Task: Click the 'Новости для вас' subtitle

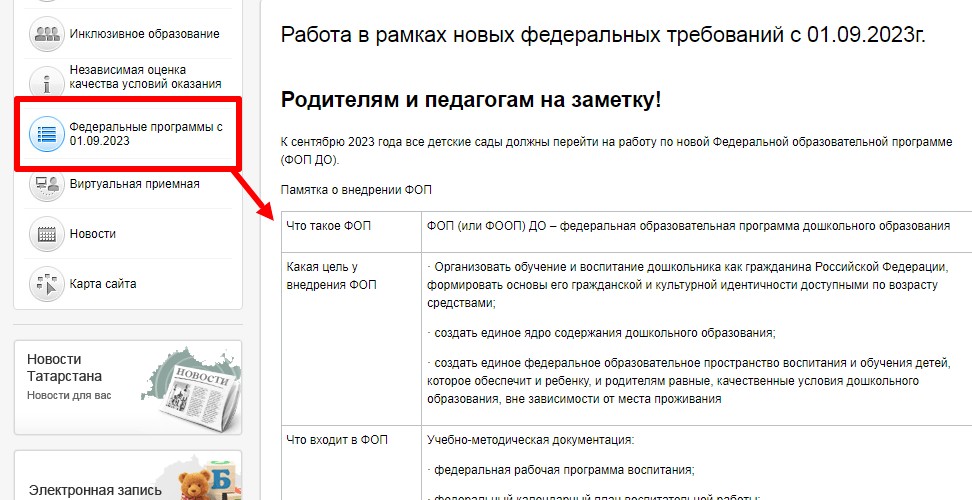Action: [69, 395]
